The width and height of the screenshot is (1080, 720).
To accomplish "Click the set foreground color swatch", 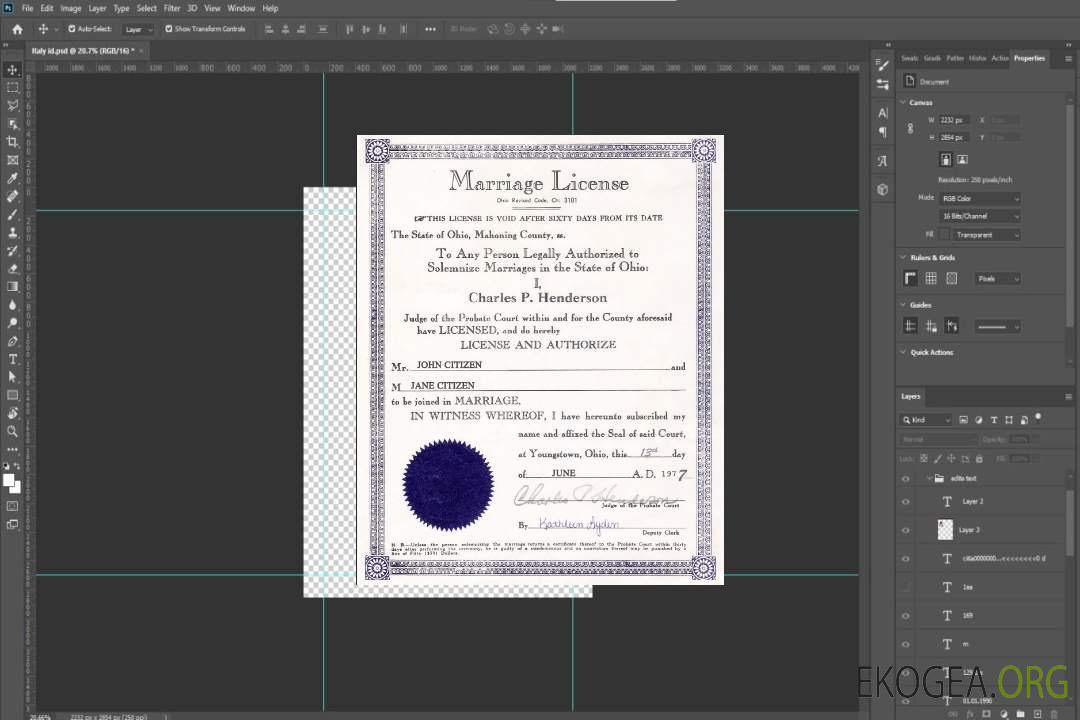I will tap(9, 481).
